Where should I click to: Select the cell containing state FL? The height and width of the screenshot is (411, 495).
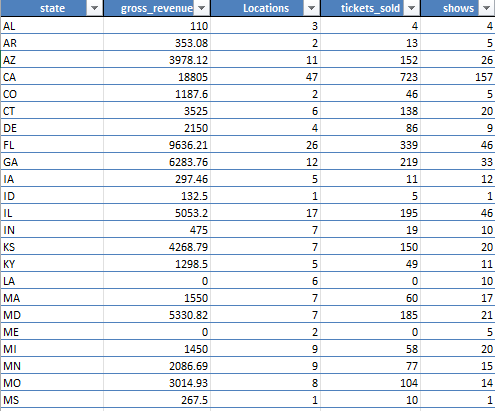[x=52, y=145]
